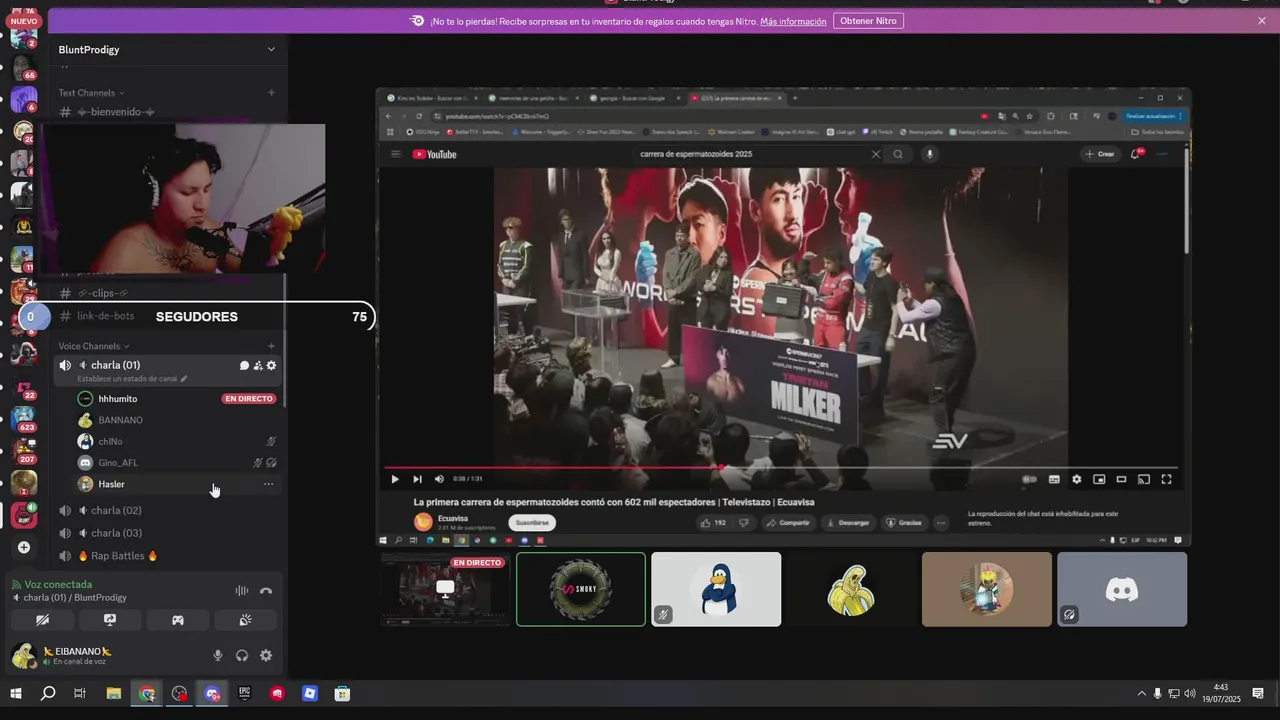The image size is (1280, 720).
Task: Open Windows search from taskbar
Action: (x=48, y=693)
